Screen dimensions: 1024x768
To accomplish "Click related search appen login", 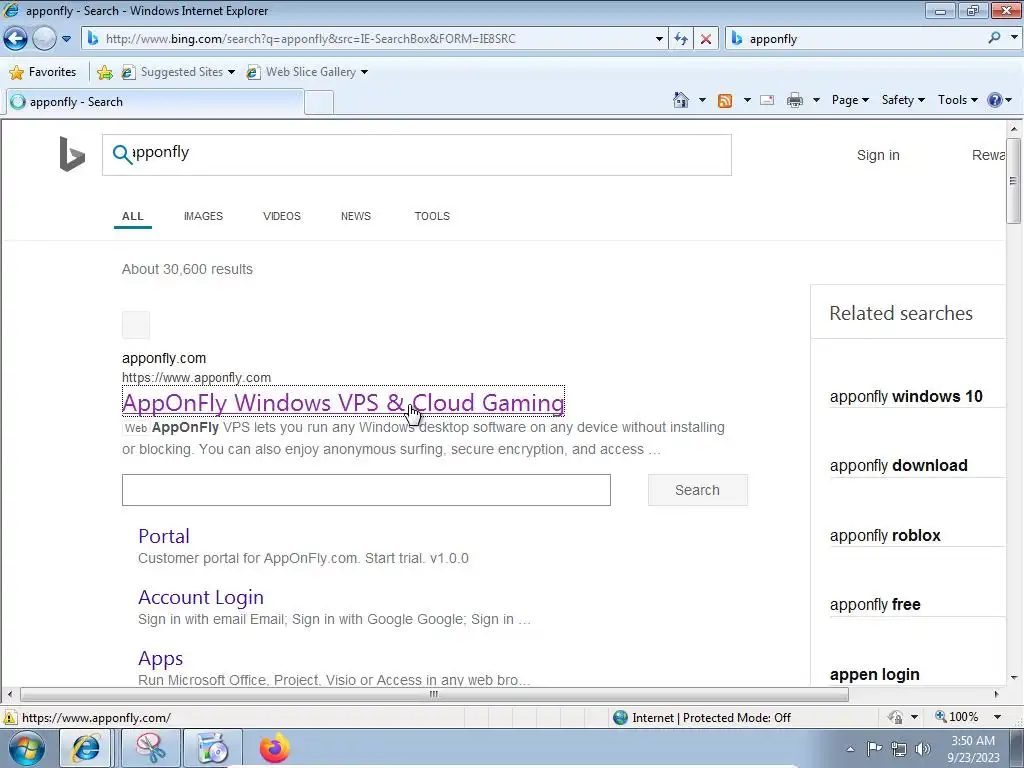I will coord(874,675).
